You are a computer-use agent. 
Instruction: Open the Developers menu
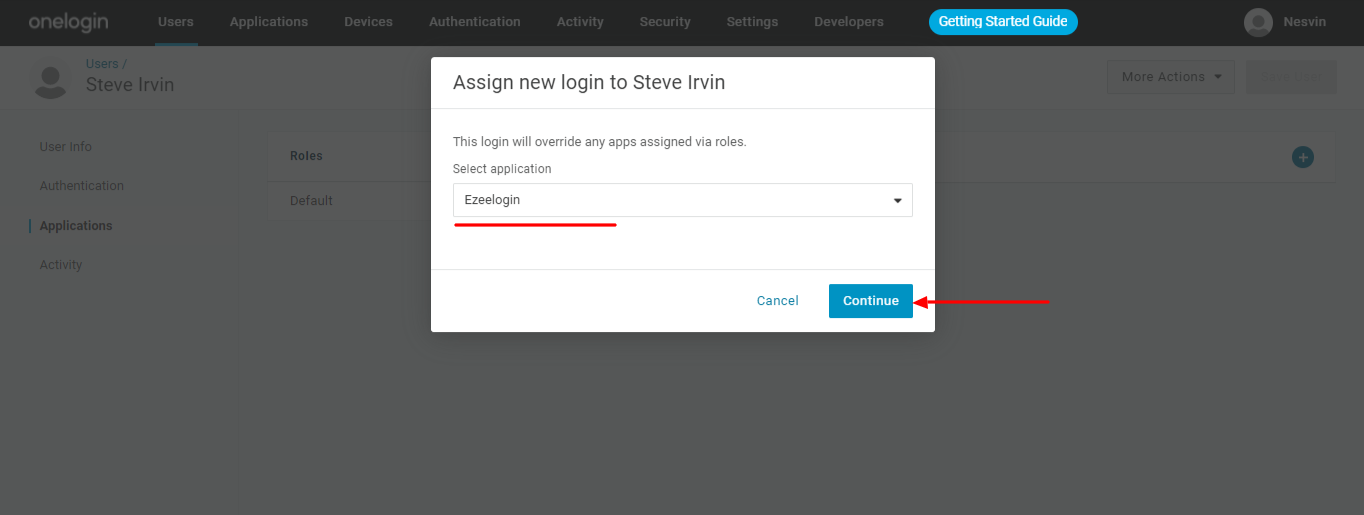[x=849, y=22]
